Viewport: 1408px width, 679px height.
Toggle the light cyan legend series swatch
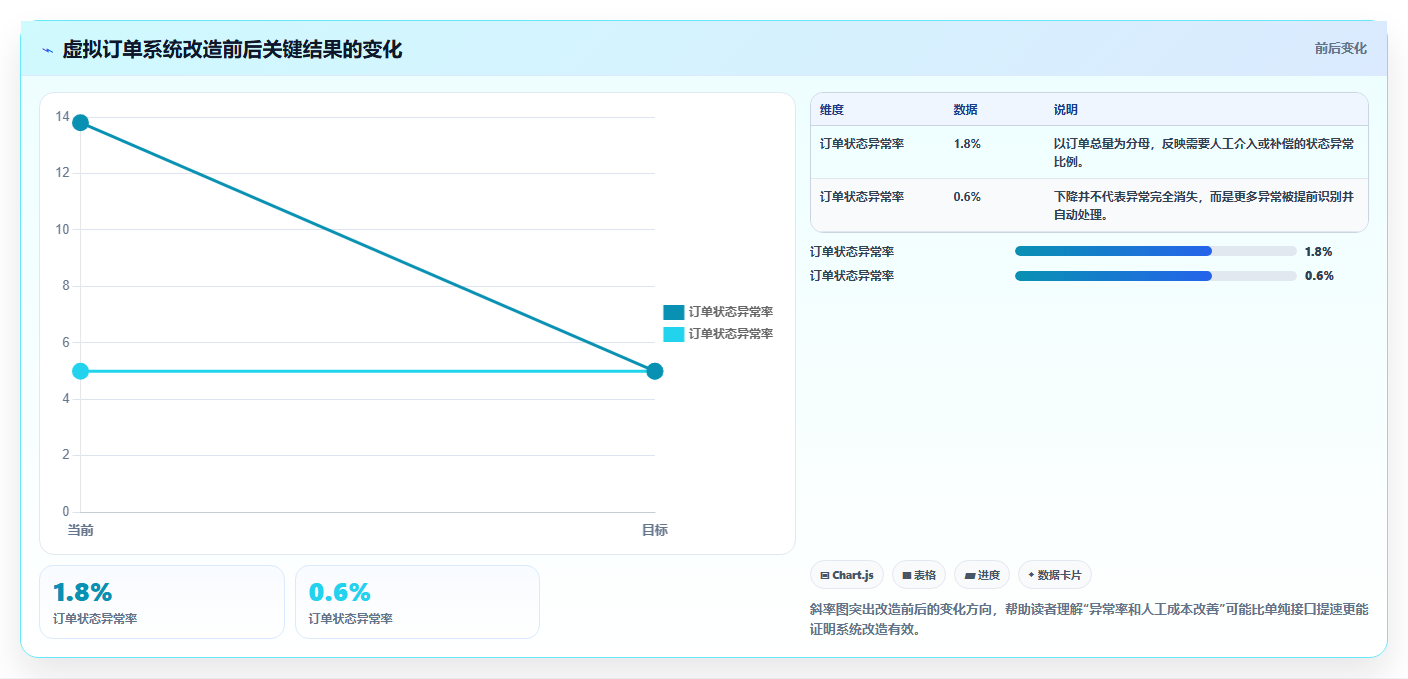pos(673,334)
